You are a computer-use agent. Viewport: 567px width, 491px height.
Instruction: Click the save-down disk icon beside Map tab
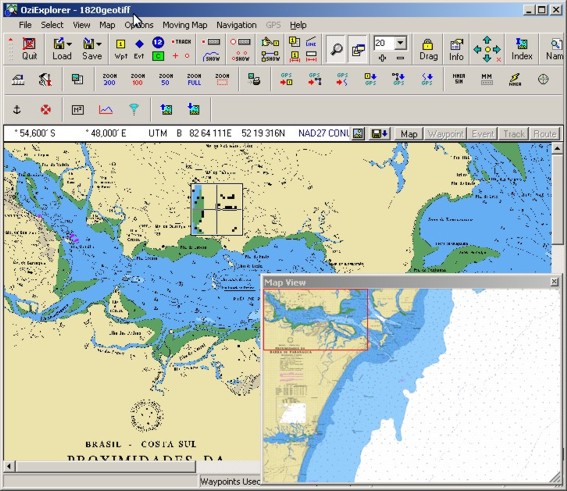379,134
